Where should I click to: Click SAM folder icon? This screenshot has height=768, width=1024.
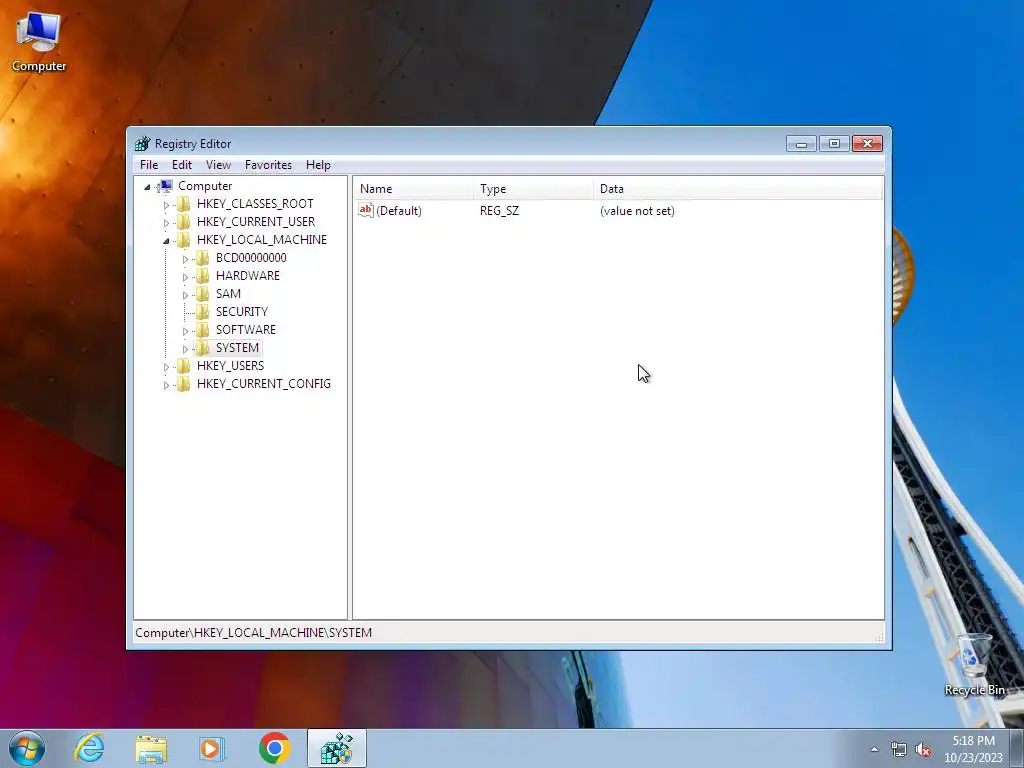203,294
